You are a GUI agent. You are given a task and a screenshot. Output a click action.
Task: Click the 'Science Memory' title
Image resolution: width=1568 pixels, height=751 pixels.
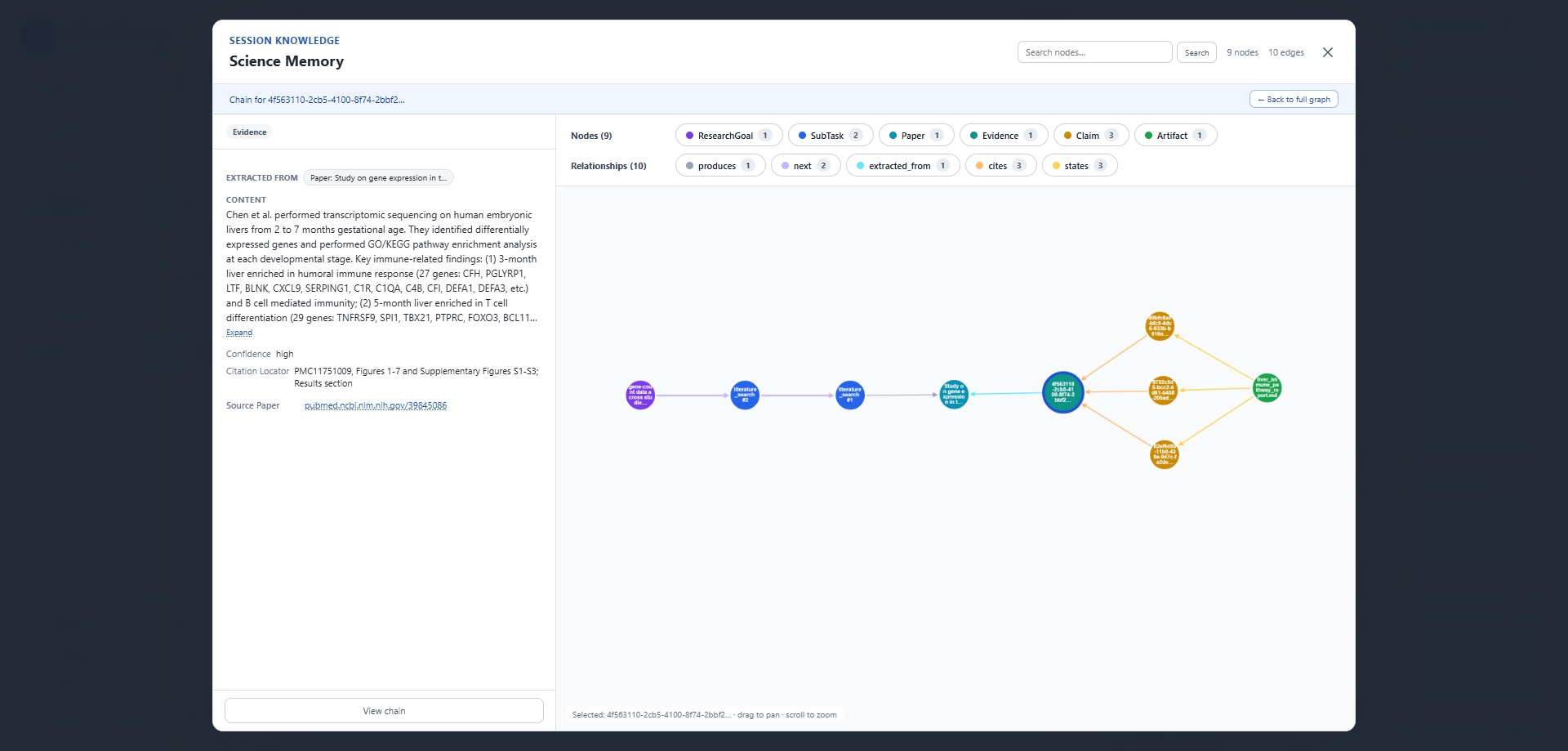coord(287,61)
